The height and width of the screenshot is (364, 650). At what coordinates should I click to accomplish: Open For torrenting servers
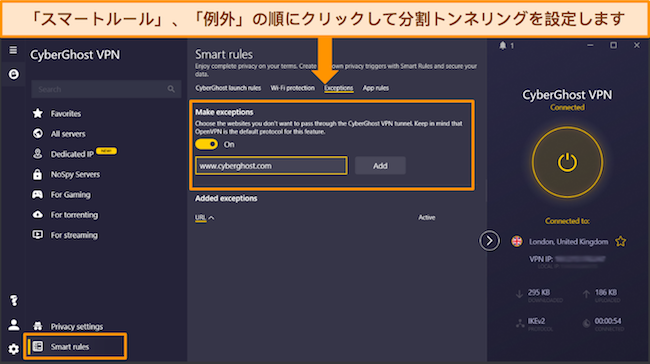click(74, 215)
